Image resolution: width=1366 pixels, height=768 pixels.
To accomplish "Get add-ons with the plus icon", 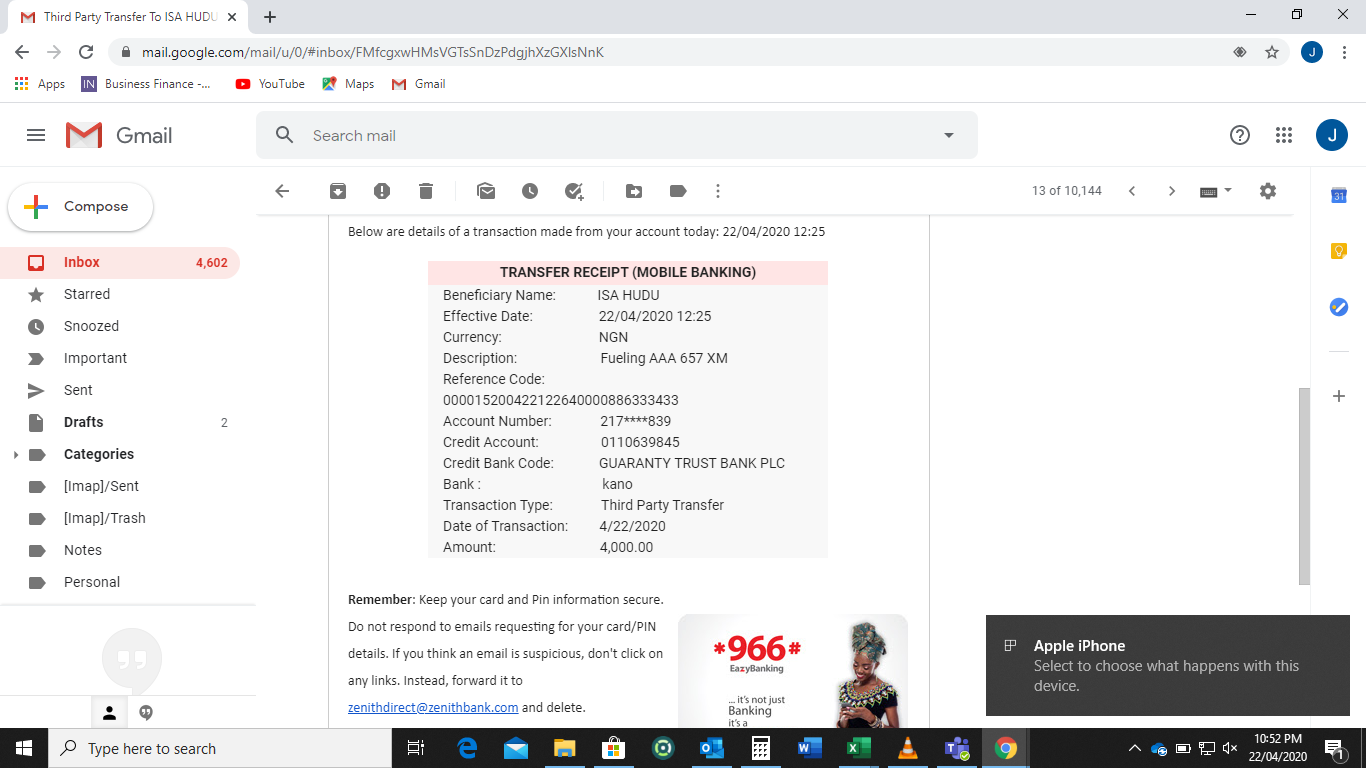I will point(1339,396).
